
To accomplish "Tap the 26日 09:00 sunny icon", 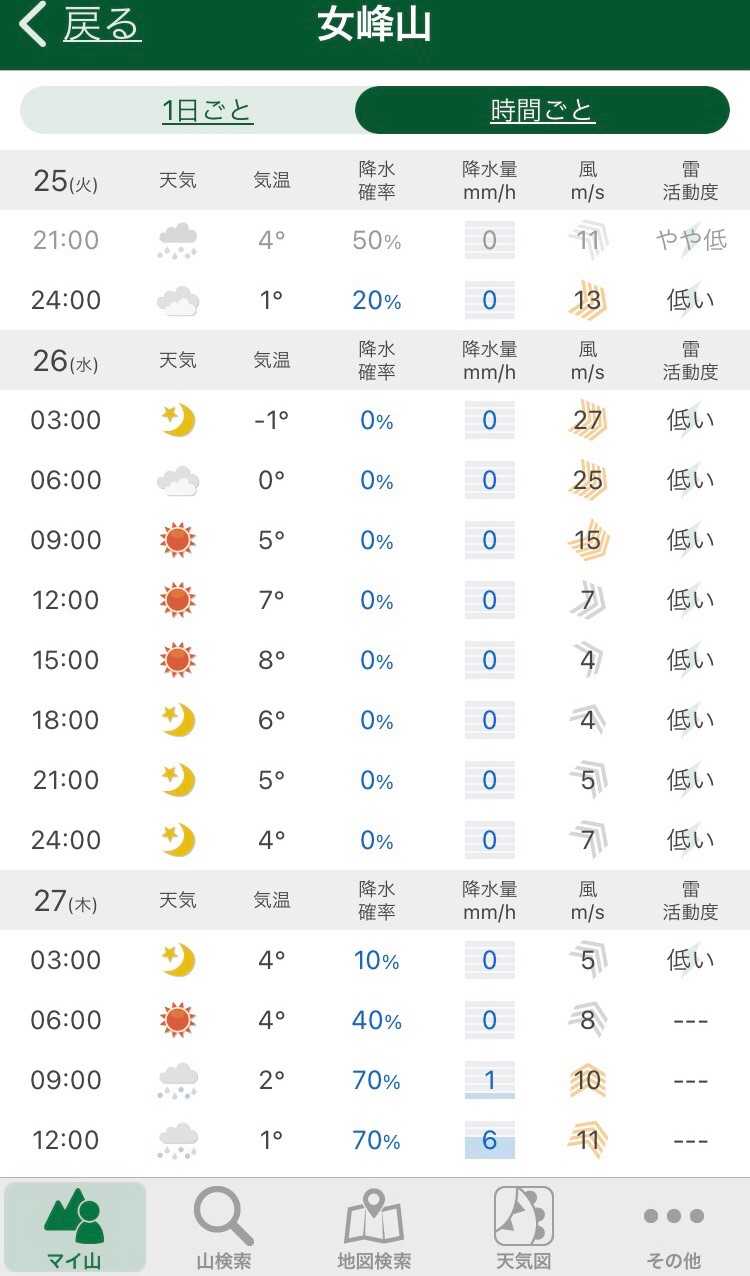I will [x=178, y=540].
